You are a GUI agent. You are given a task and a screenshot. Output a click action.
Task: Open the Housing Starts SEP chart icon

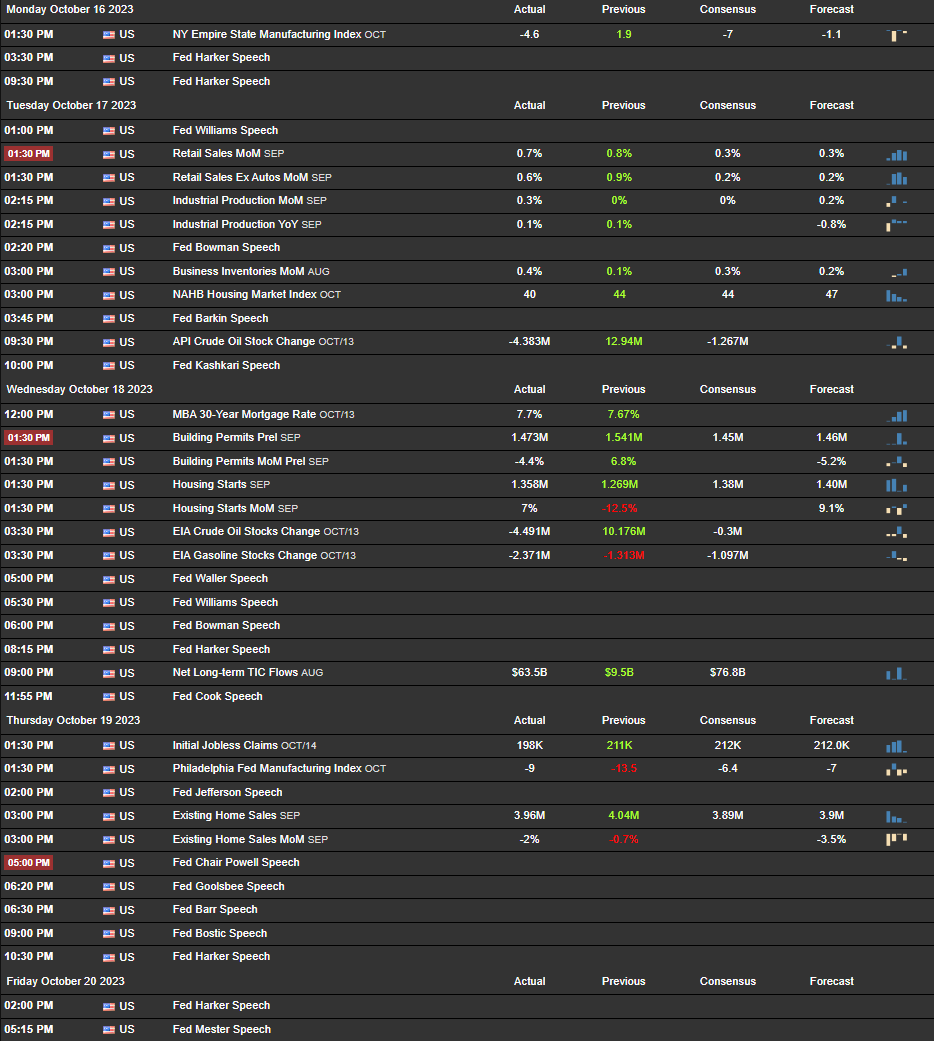[896, 485]
